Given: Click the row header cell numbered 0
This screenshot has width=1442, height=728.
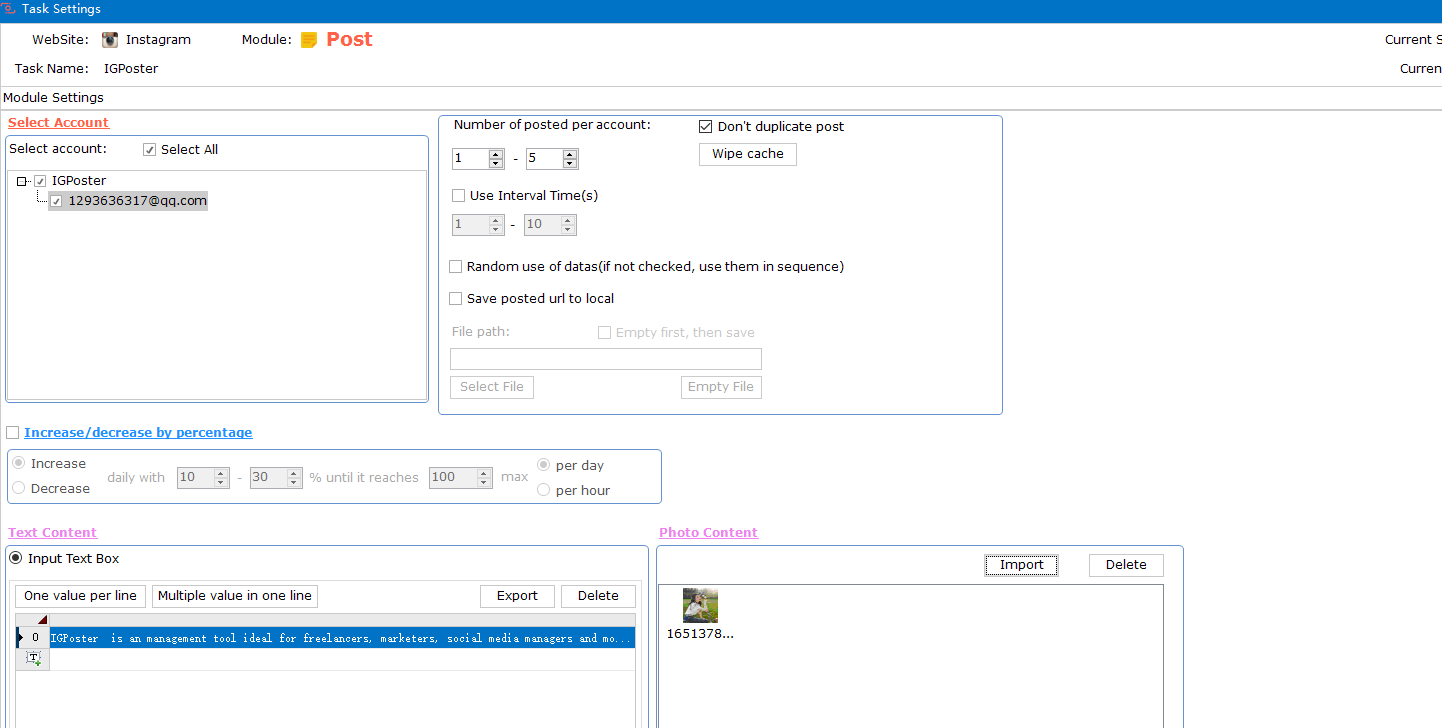Looking at the screenshot, I should tap(34, 638).
